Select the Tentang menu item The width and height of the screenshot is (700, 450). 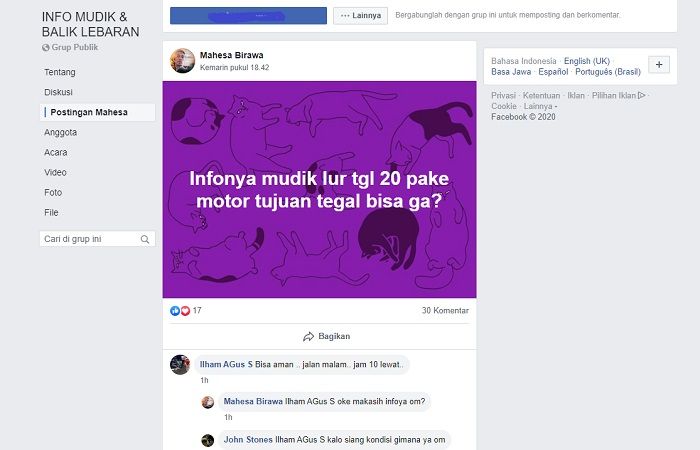(x=60, y=72)
